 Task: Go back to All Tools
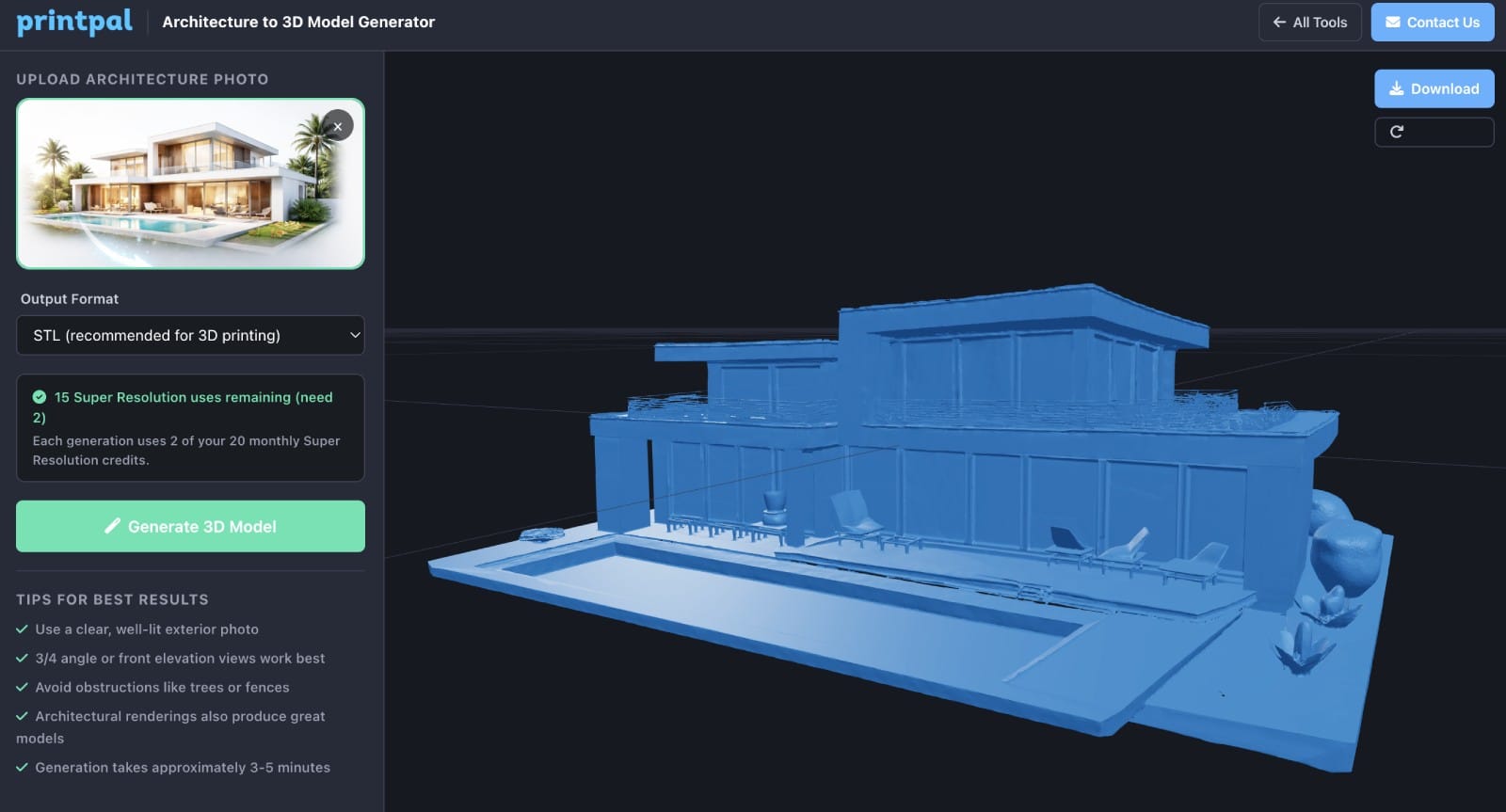[x=1309, y=23]
